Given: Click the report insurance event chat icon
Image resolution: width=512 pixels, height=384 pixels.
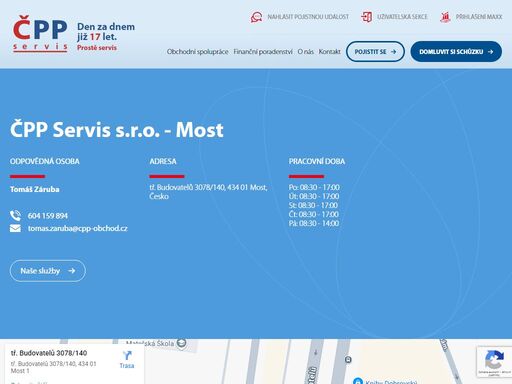Looking at the screenshot, I should click(x=256, y=17).
